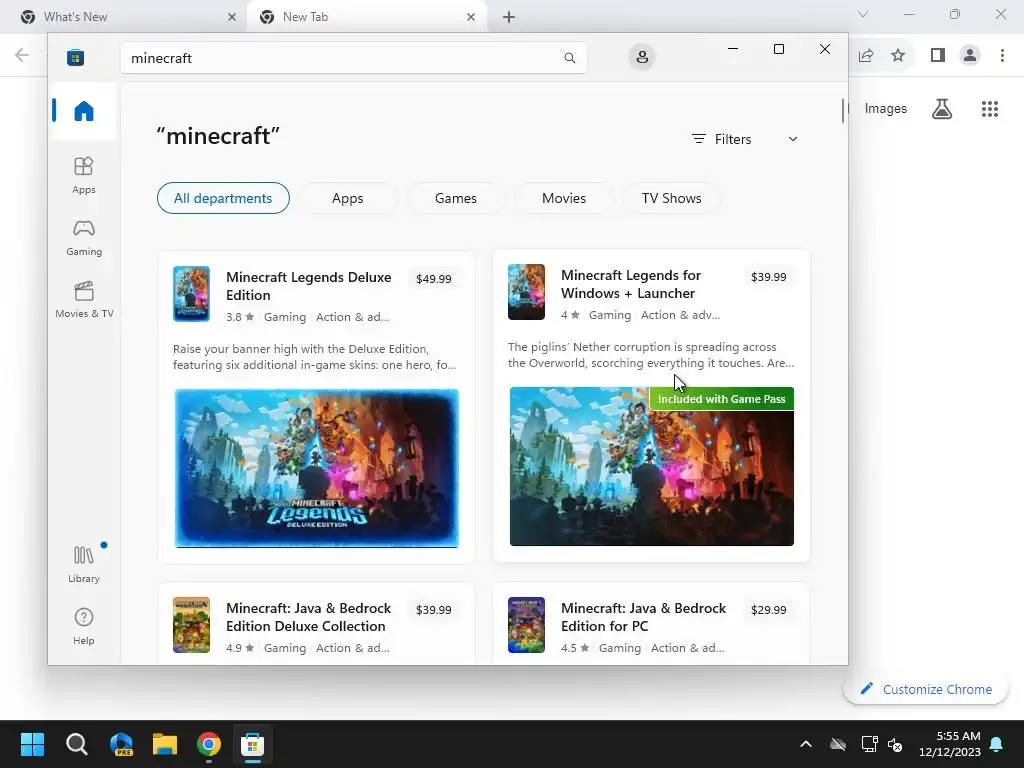This screenshot has height=768, width=1024.
Task: Switch to the What's New Chrome tab
Action: 128,17
